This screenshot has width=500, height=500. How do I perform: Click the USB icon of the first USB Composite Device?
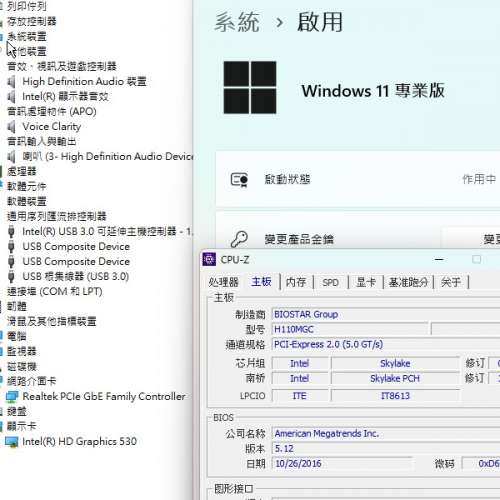pos(11,246)
